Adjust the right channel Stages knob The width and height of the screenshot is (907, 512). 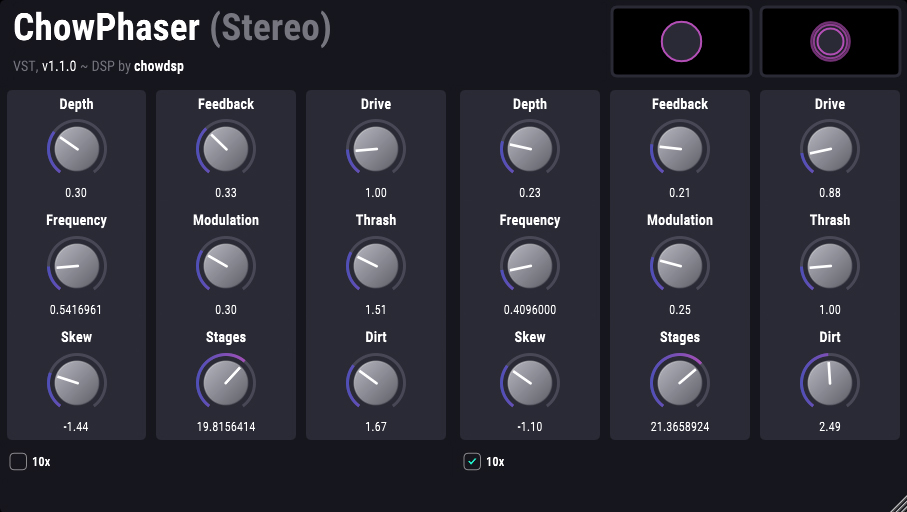tap(680, 382)
